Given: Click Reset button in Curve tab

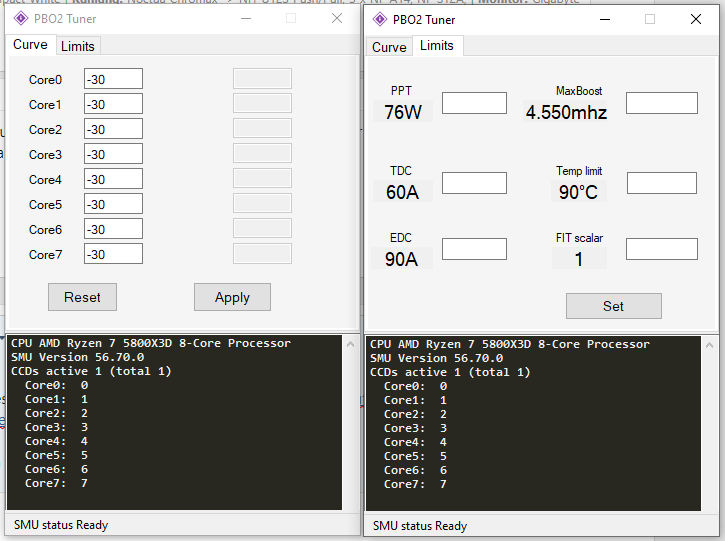Looking at the screenshot, I should point(82,297).
